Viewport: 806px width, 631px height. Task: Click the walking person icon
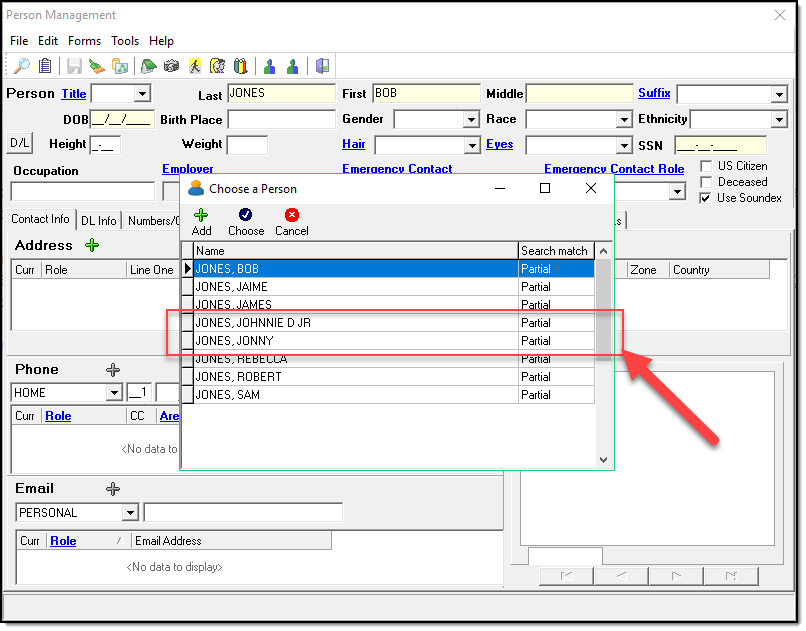pos(195,66)
